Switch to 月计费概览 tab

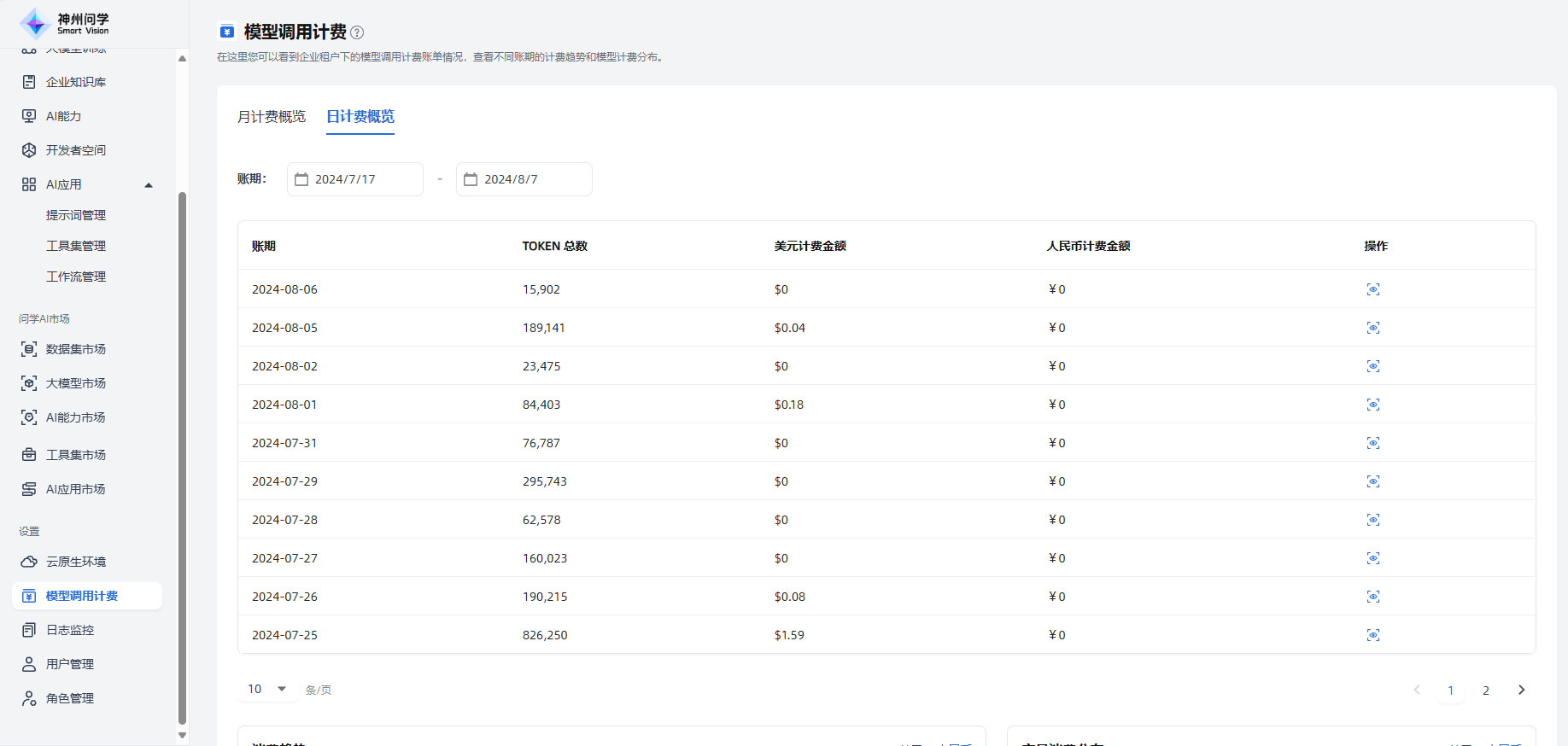point(272,116)
